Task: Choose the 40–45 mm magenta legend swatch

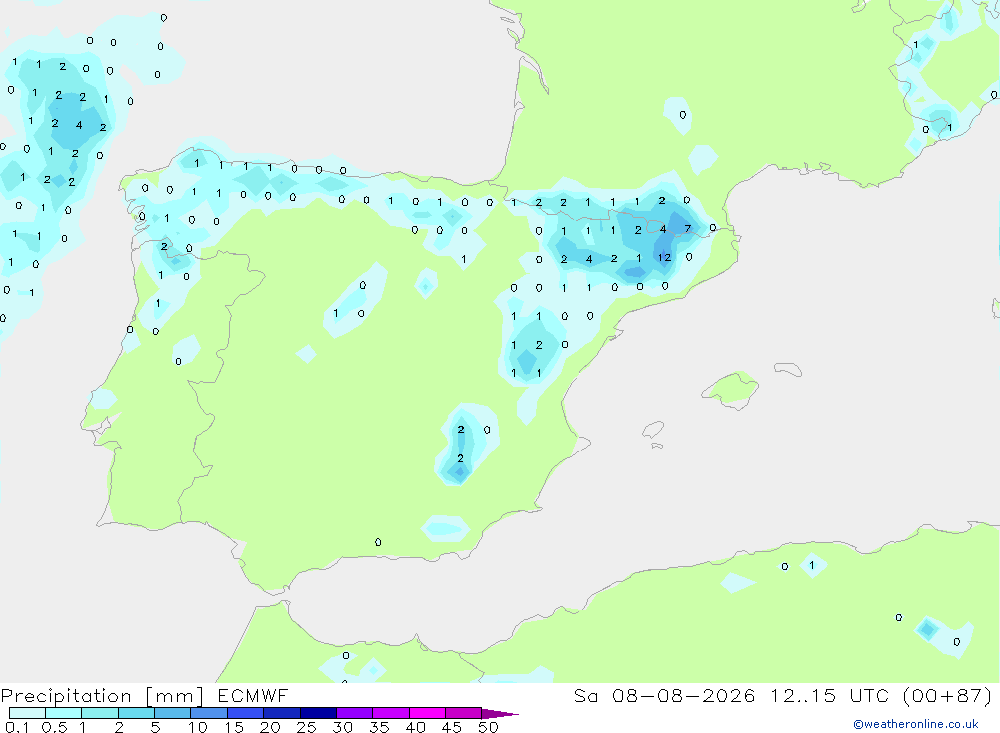Action: point(427,713)
